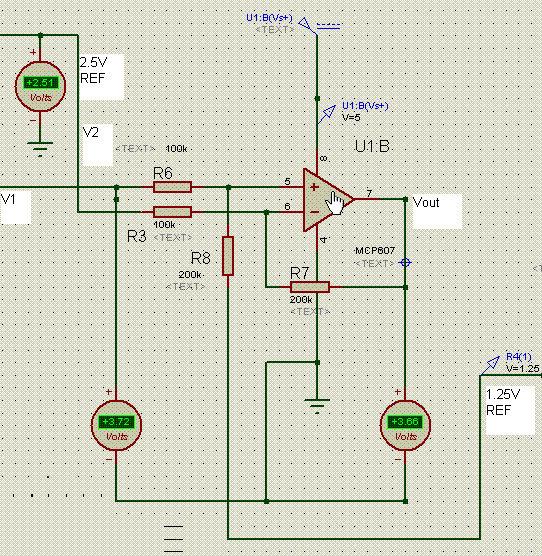Image resolution: width=542 pixels, height=556 pixels.
Task: Click the U1:B(Vs+) voltage probe arrow
Action: [328, 113]
